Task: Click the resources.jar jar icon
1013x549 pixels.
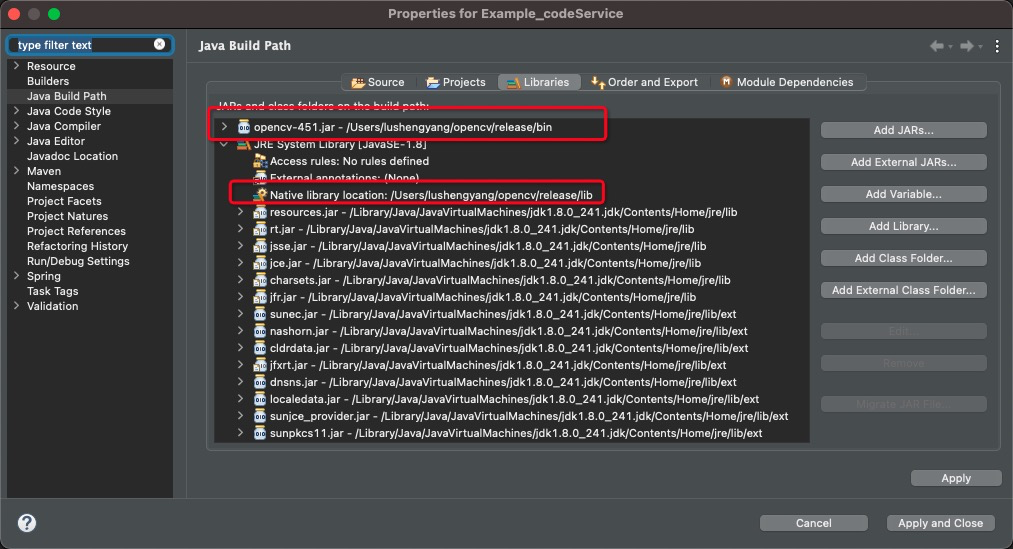Action: click(x=260, y=212)
